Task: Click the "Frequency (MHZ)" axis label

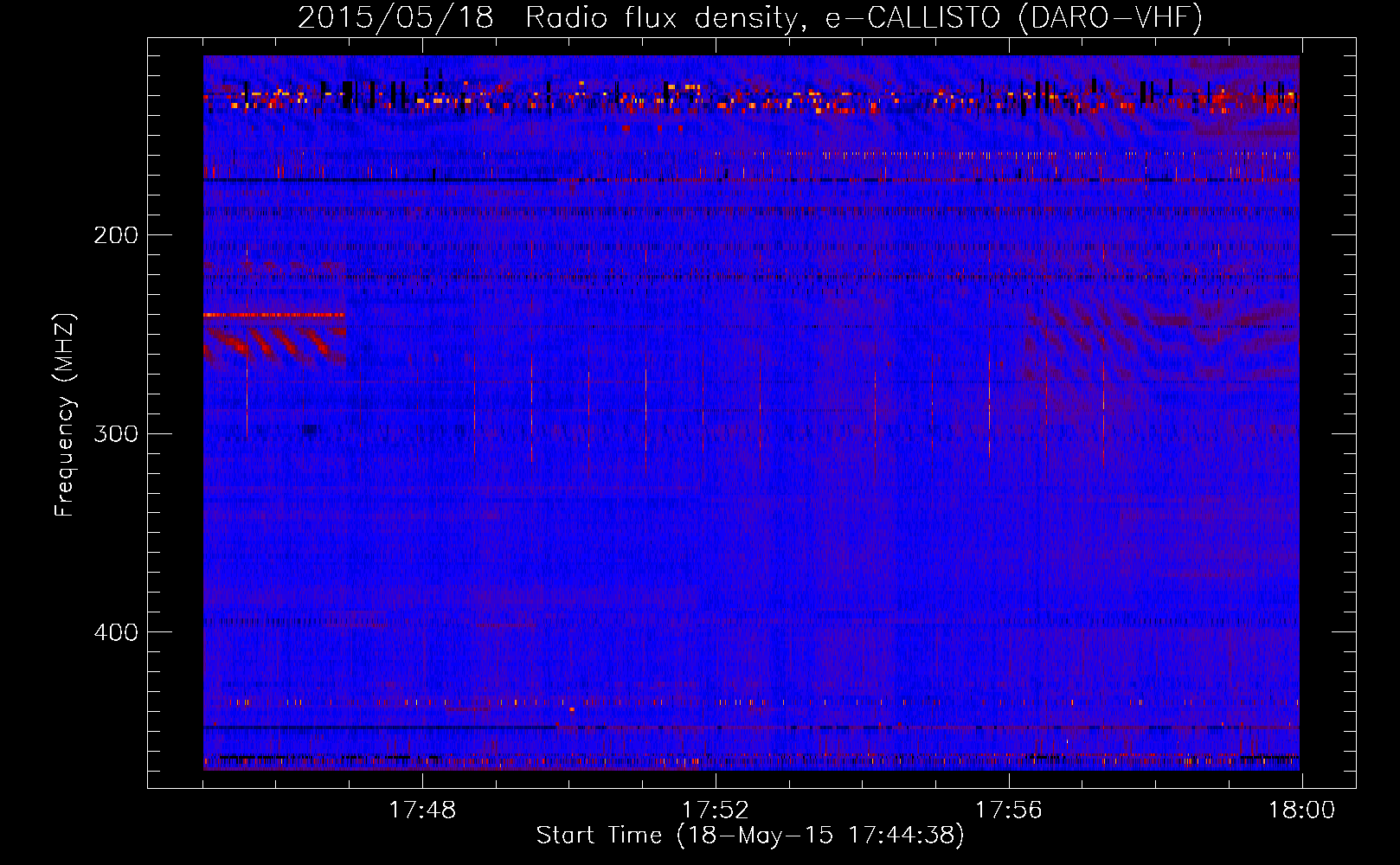Action: click(x=65, y=414)
